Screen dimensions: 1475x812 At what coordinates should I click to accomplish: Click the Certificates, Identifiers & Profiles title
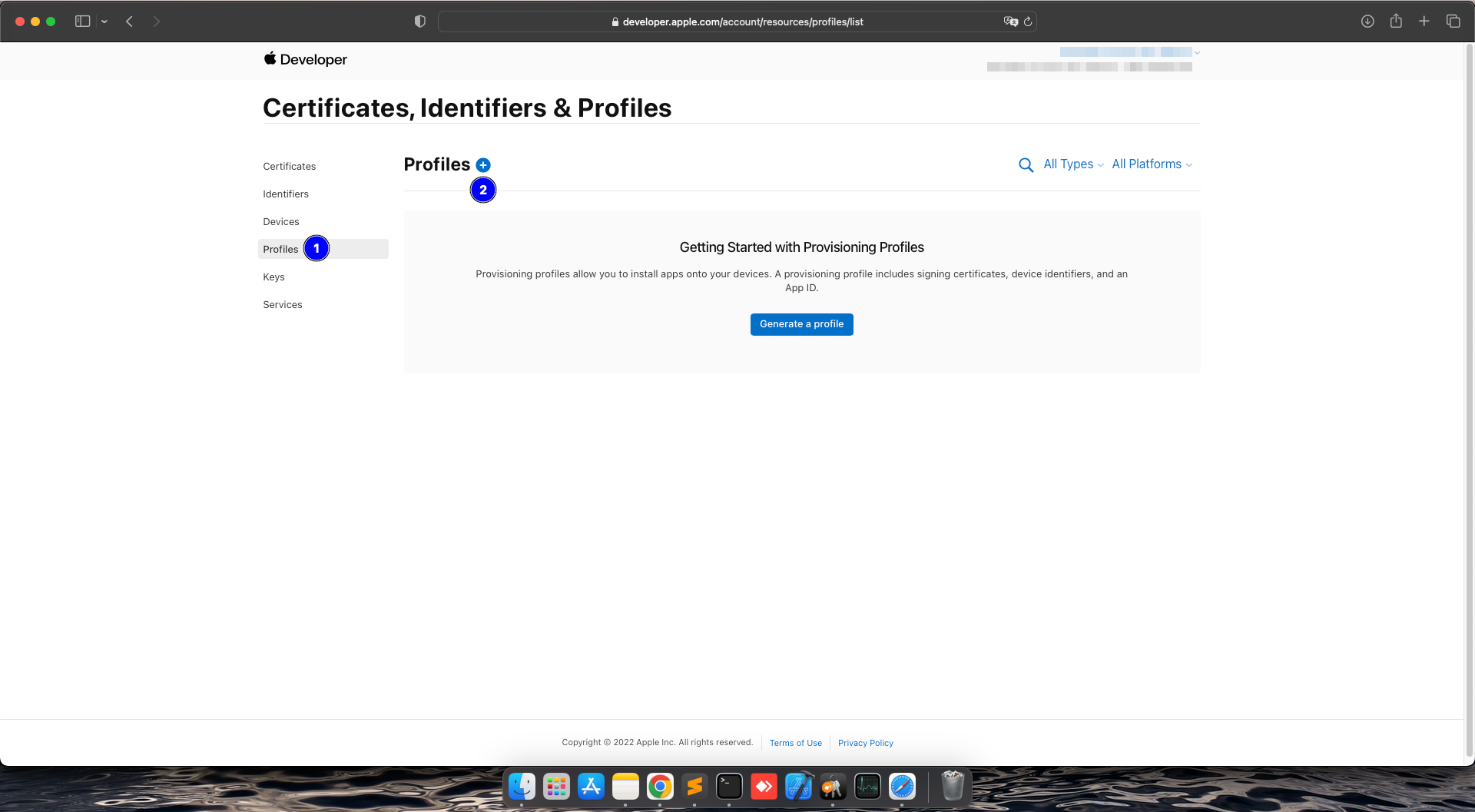point(467,108)
